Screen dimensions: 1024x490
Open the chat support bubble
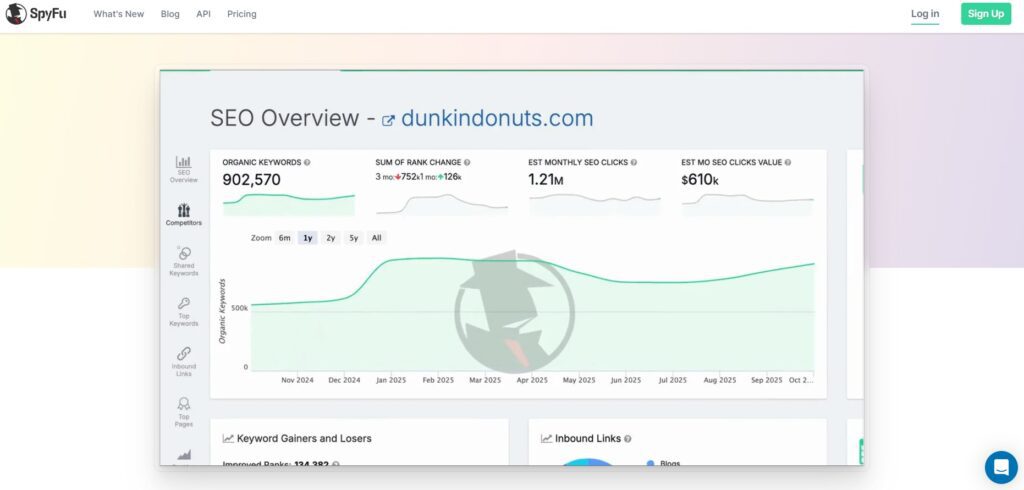click(1001, 467)
